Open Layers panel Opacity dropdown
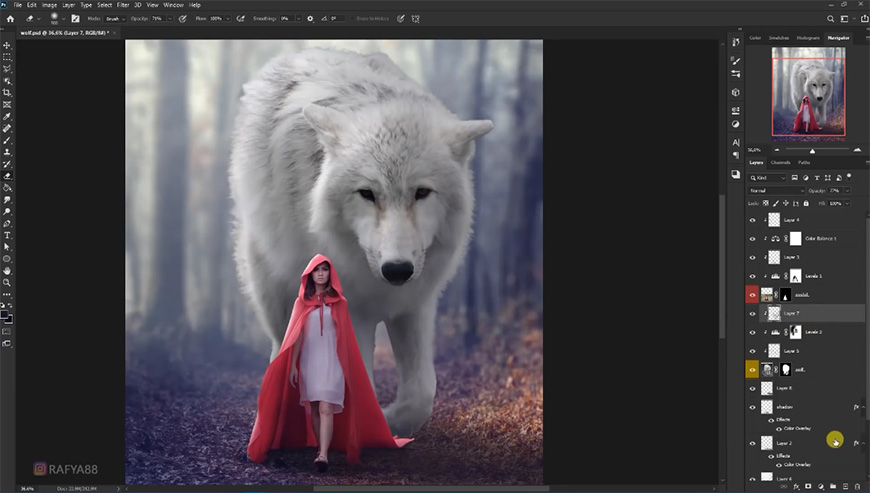Viewport: 870px width, 493px height. coord(847,191)
